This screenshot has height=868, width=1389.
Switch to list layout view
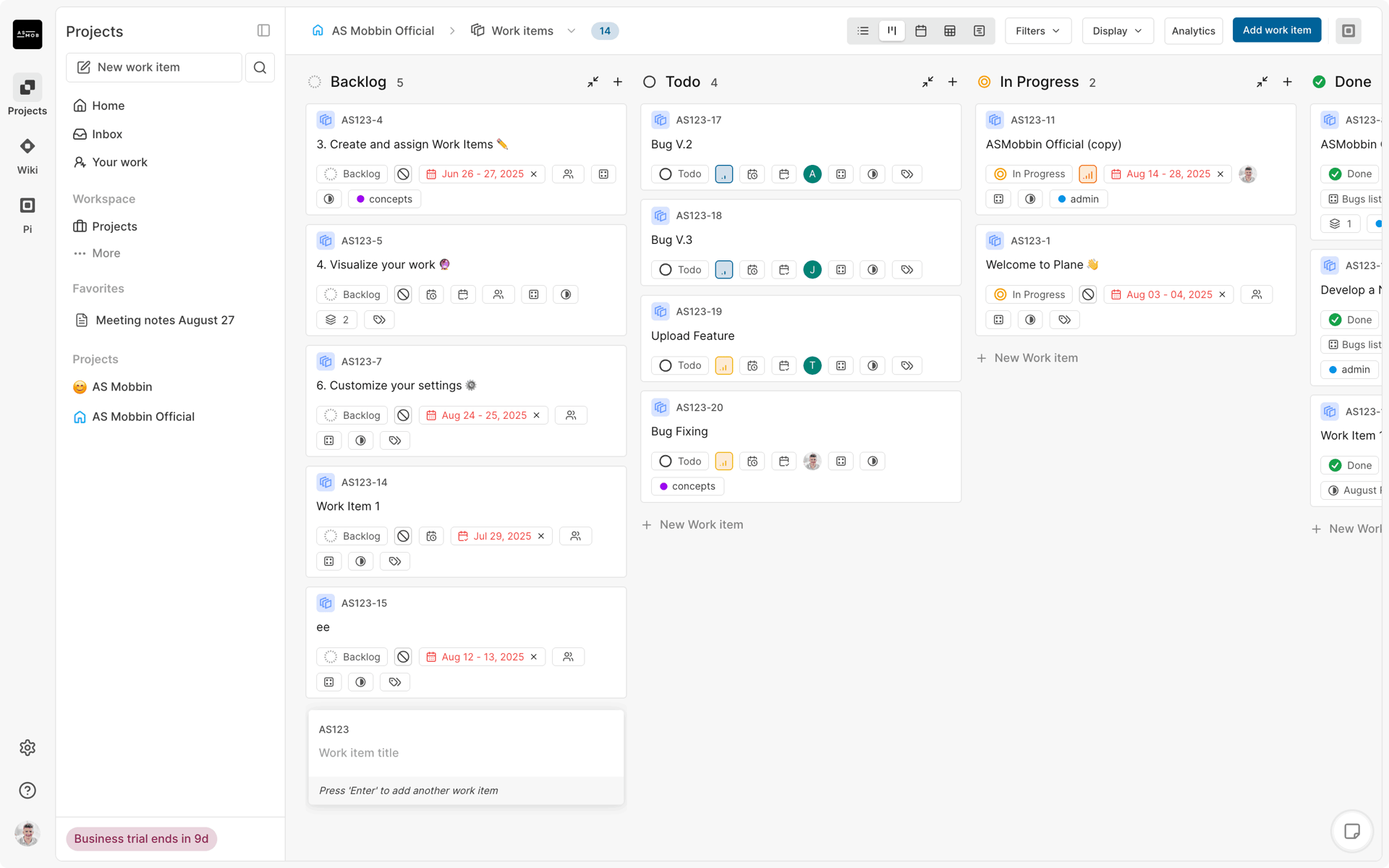[863, 31]
